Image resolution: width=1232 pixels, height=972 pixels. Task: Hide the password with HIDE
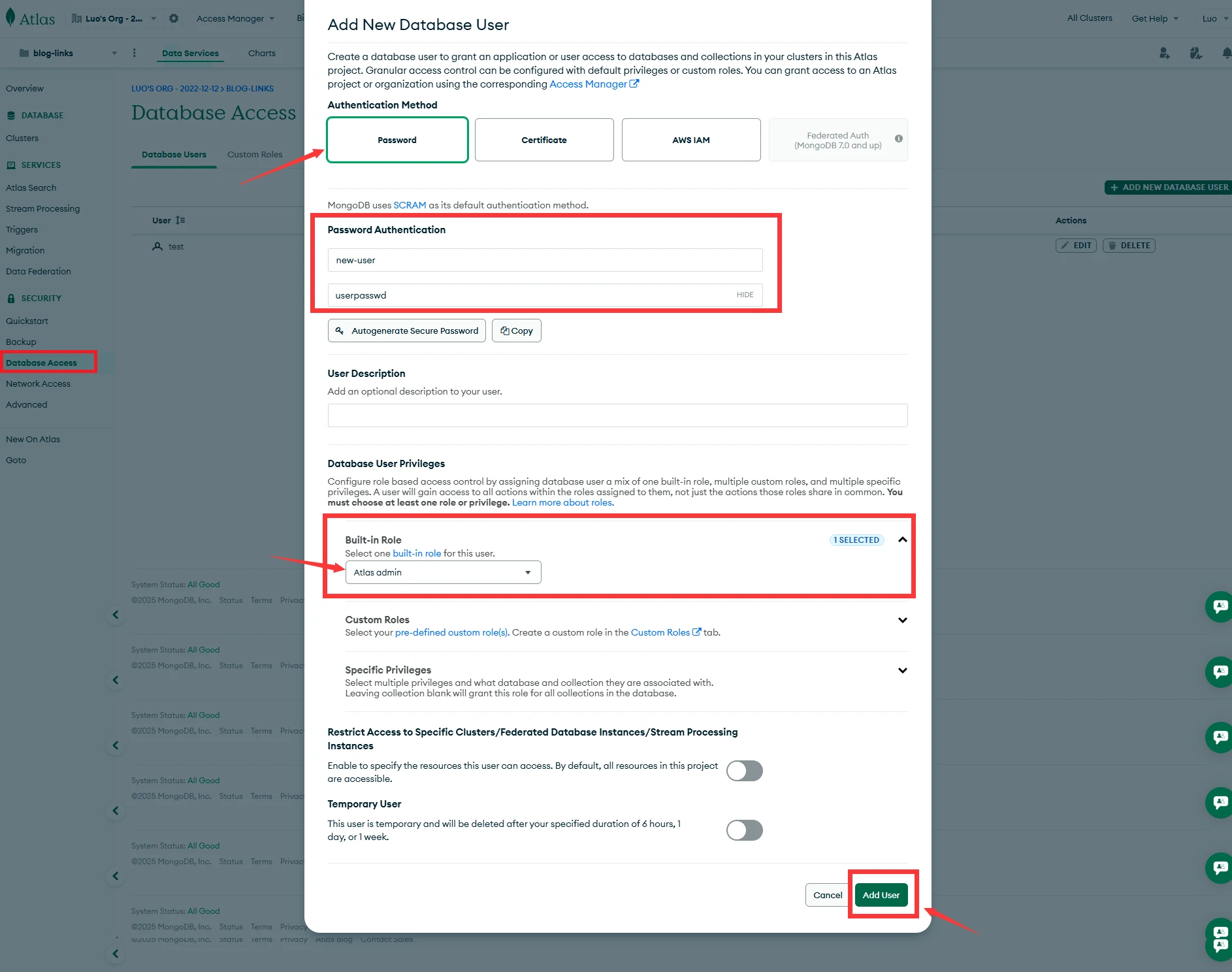pyautogui.click(x=745, y=295)
